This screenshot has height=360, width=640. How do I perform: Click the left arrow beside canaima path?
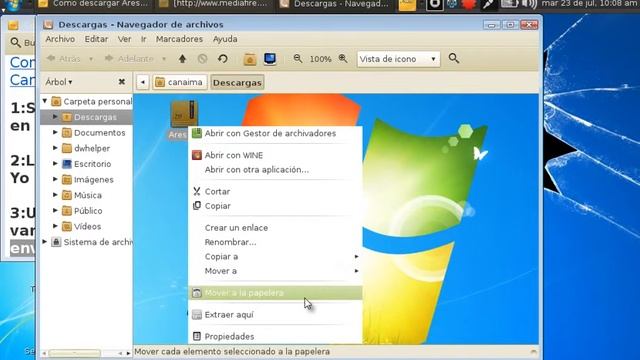(x=142, y=82)
